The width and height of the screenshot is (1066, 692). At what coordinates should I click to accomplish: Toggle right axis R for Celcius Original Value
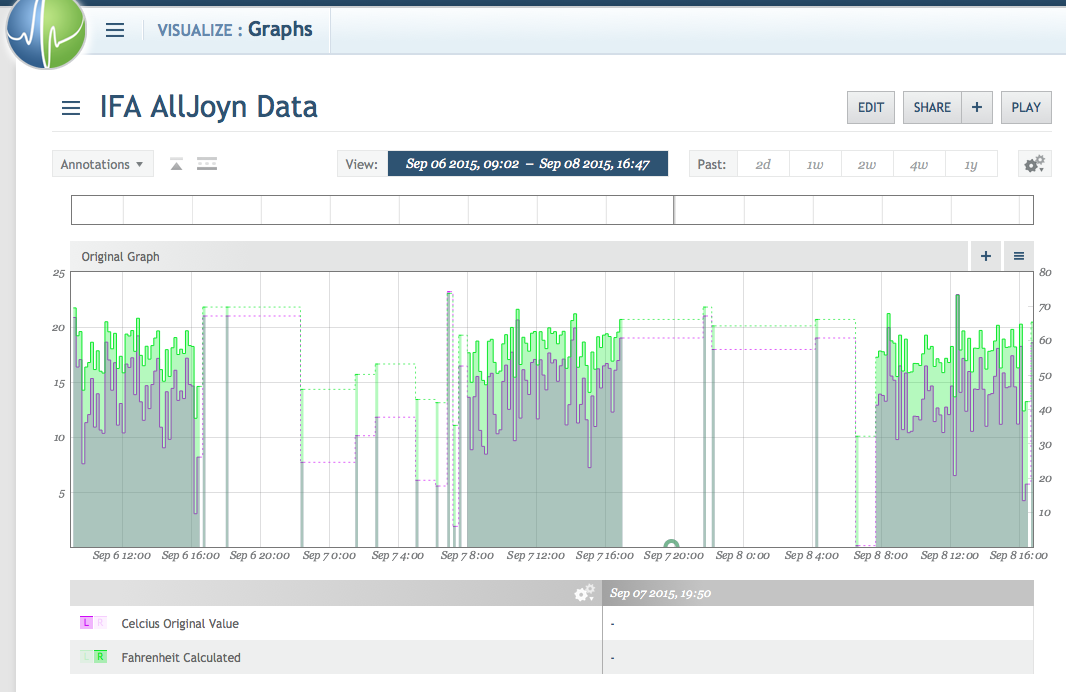pyautogui.click(x=101, y=622)
